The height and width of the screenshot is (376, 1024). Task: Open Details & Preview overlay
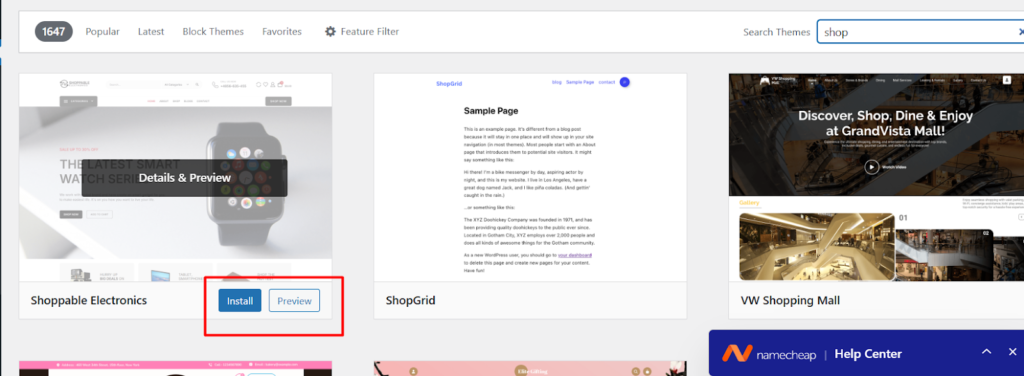(184, 178)
